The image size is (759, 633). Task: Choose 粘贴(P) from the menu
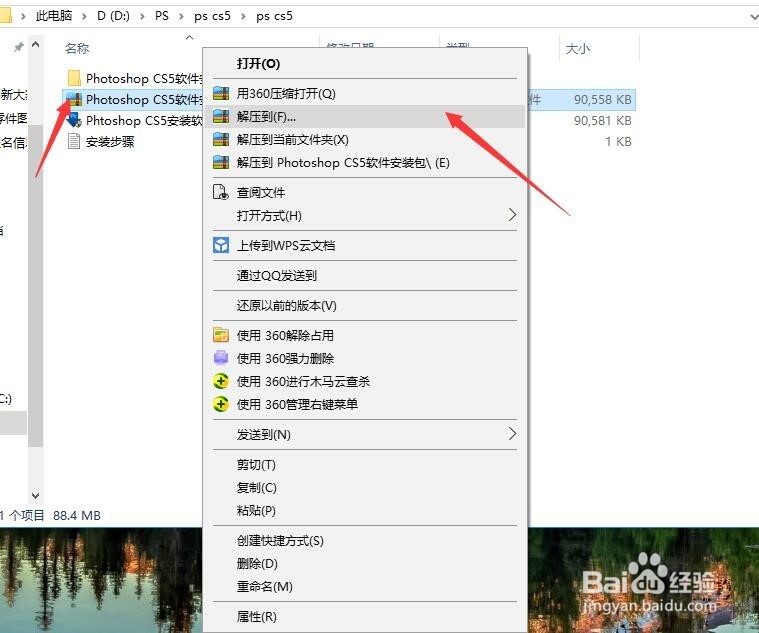coord(364,510)
